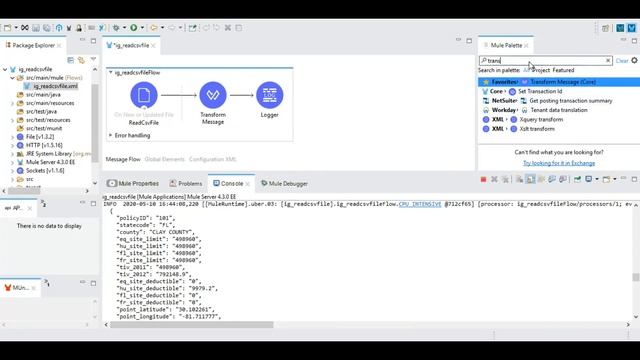Close the Console tab via its X

tap(247, 184)
